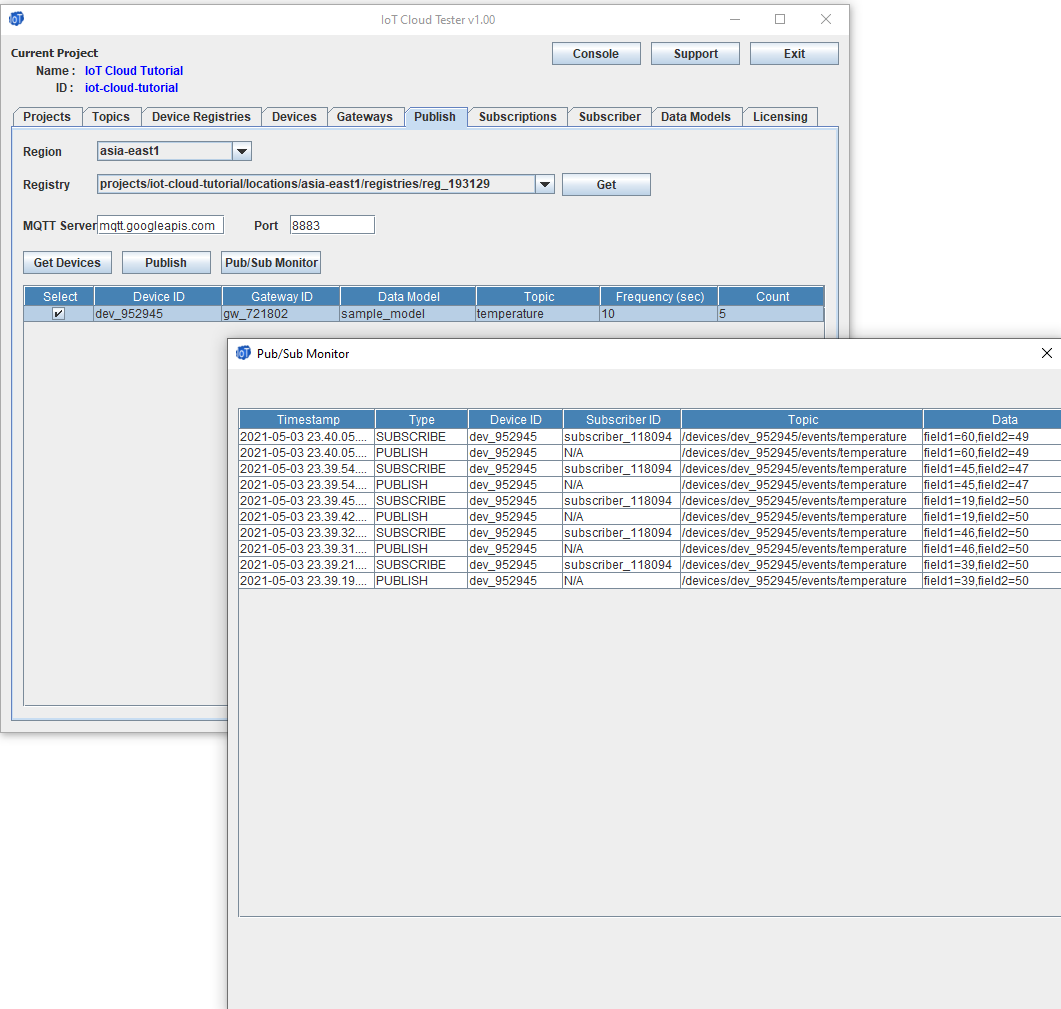Select the SUBSCRIBE row at 23.39.54
Screen dimensions: 1061x1009
pyautogui.click(x=650, y=469)
